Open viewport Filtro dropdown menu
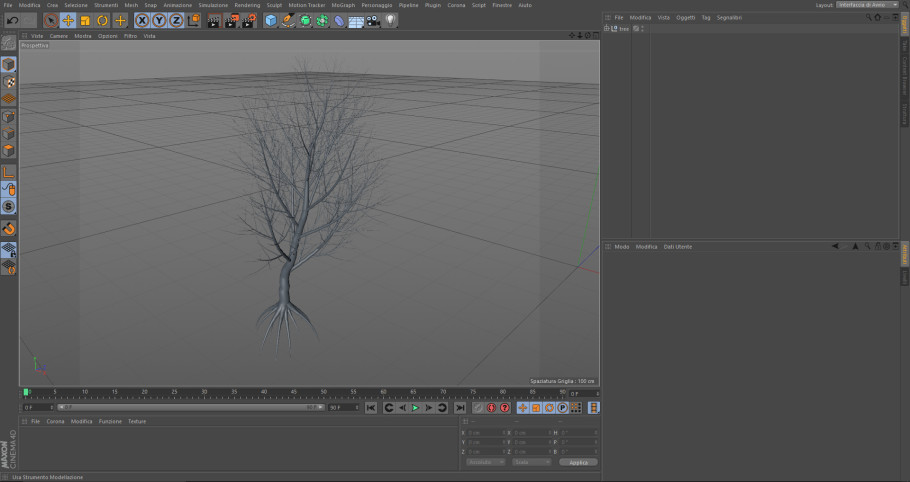 pos(131,36)
